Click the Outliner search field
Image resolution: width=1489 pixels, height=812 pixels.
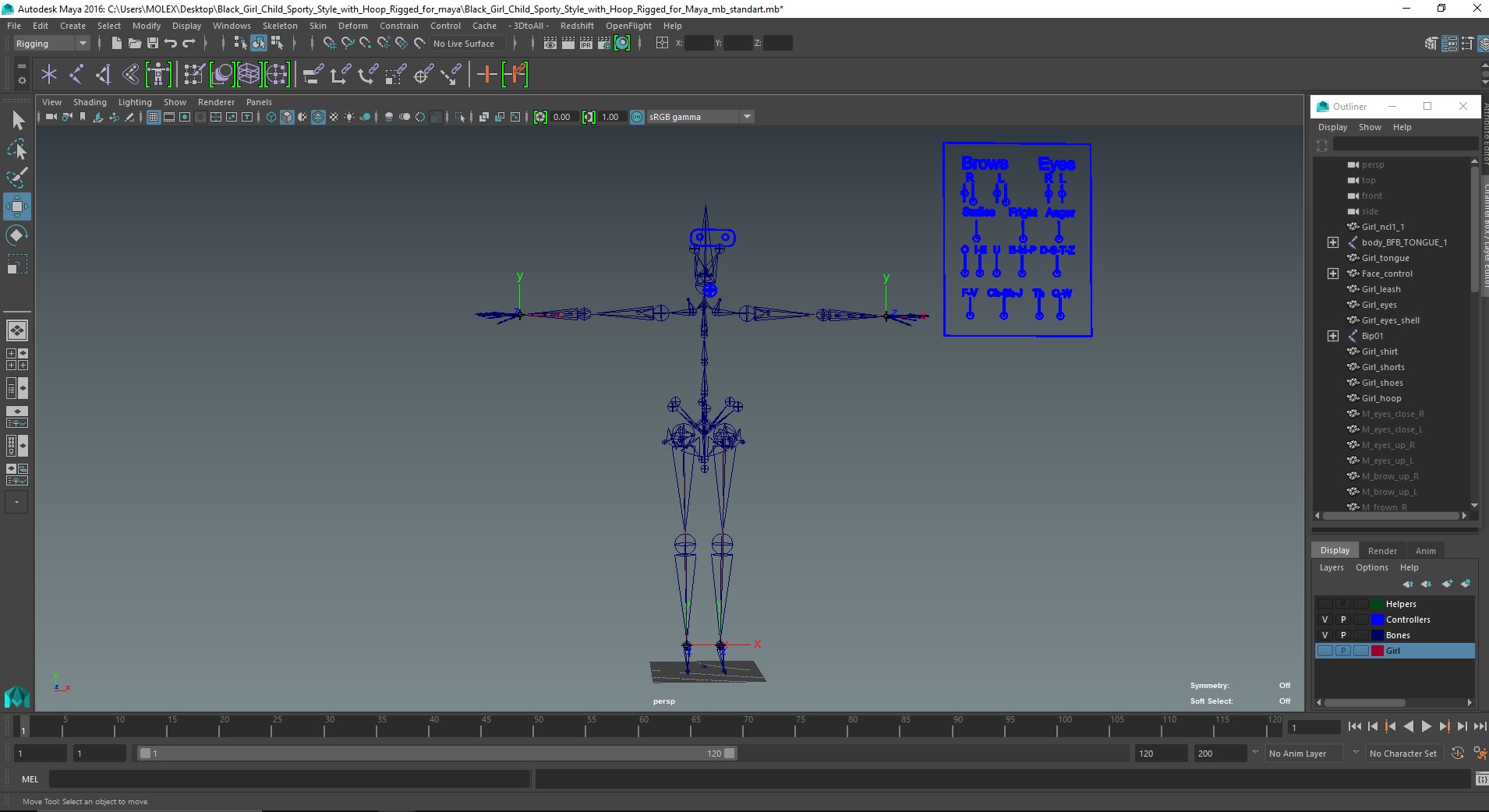[1405, 144]
